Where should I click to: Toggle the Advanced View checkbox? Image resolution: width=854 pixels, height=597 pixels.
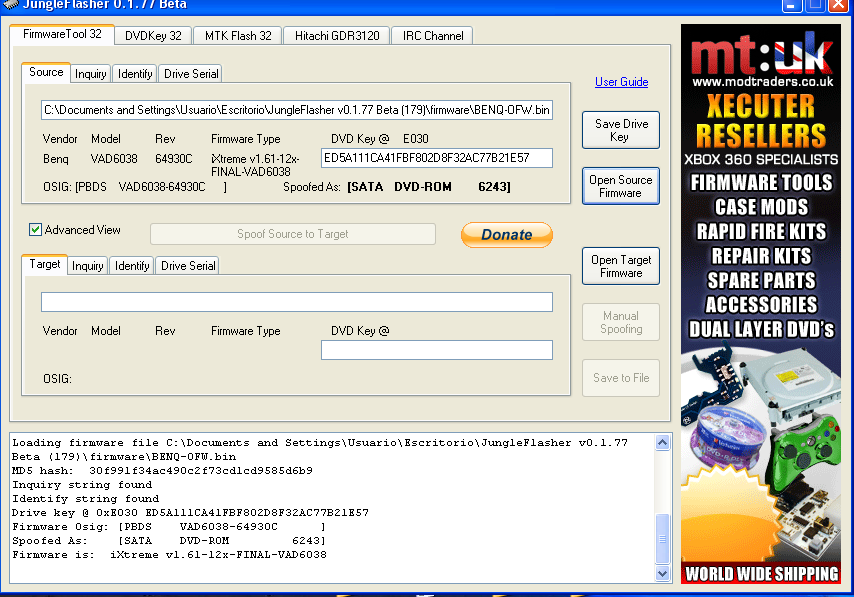pos(35,230)
